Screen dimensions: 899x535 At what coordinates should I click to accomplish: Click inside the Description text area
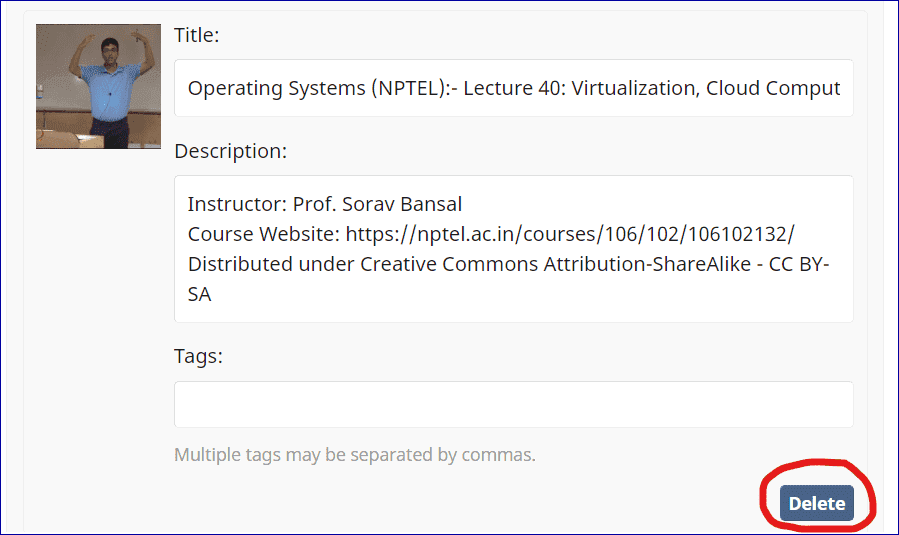pyautogui.click(x=514, y=249)
